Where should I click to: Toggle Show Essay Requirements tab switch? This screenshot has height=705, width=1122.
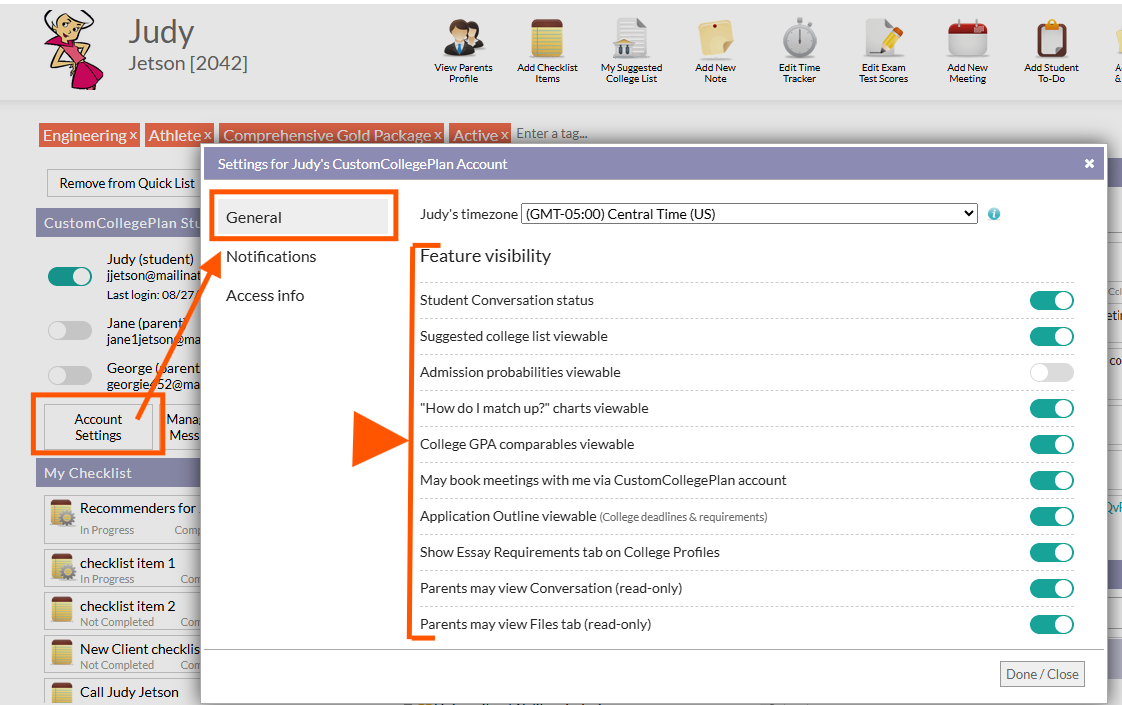(1052, 553)
